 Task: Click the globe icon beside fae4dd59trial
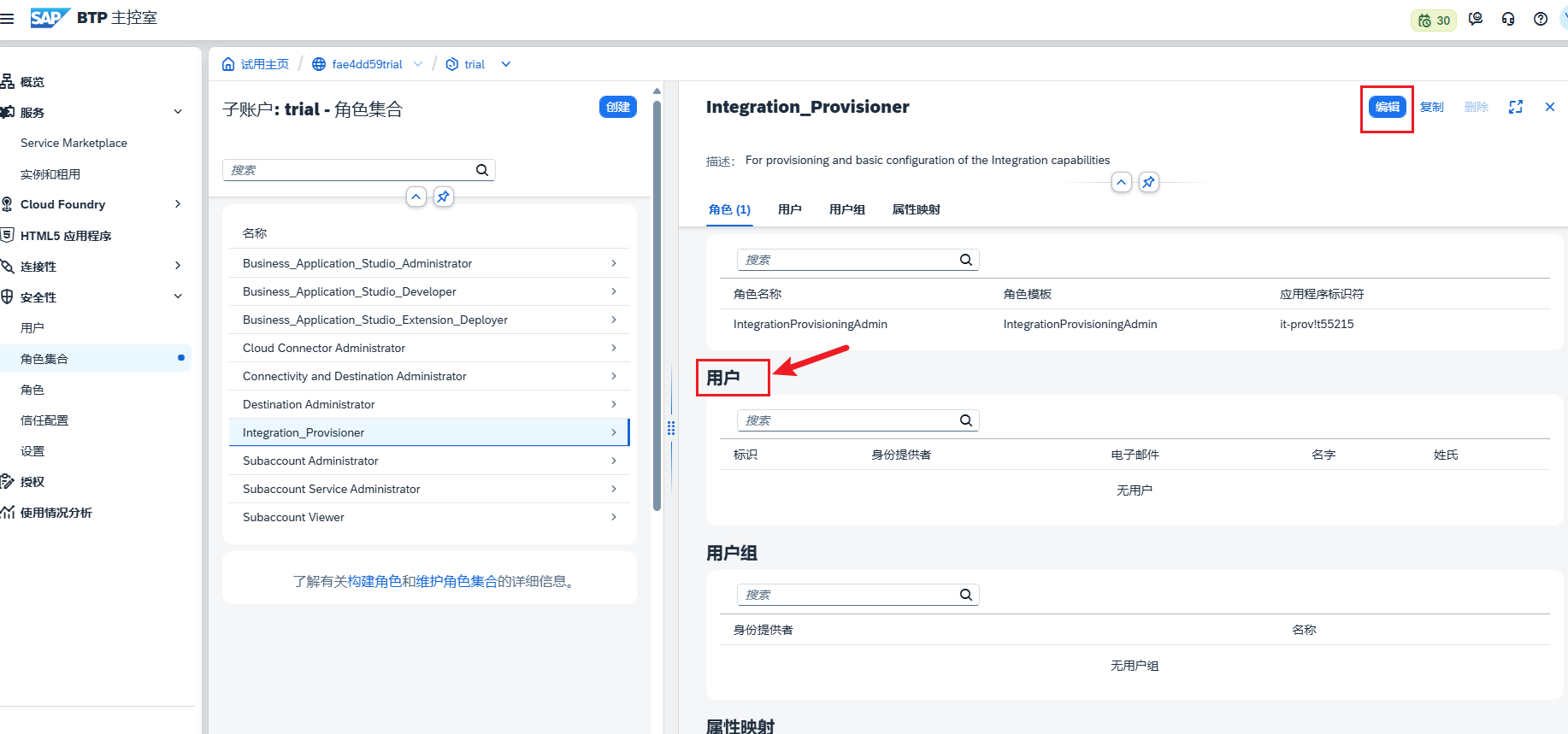coord(319,64)
